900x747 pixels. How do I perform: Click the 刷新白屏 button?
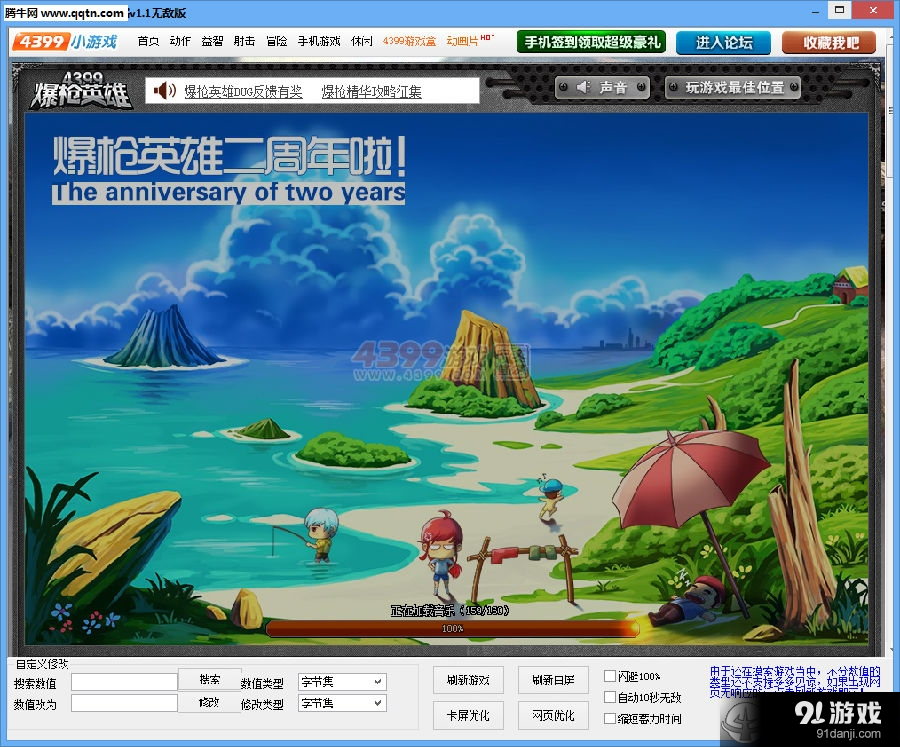tap(553, 680)
